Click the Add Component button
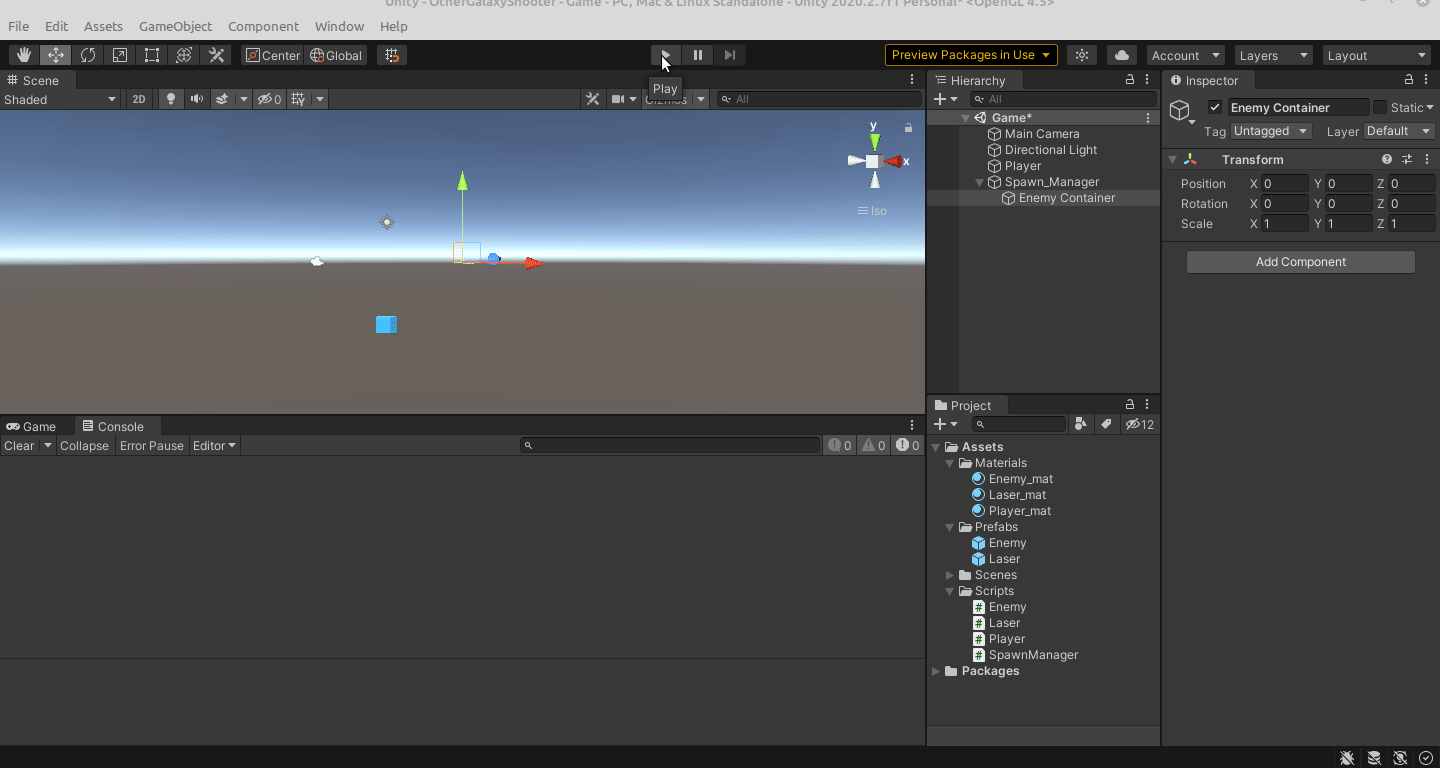This screenshot has height=768, width=1440. point(1300,262)
